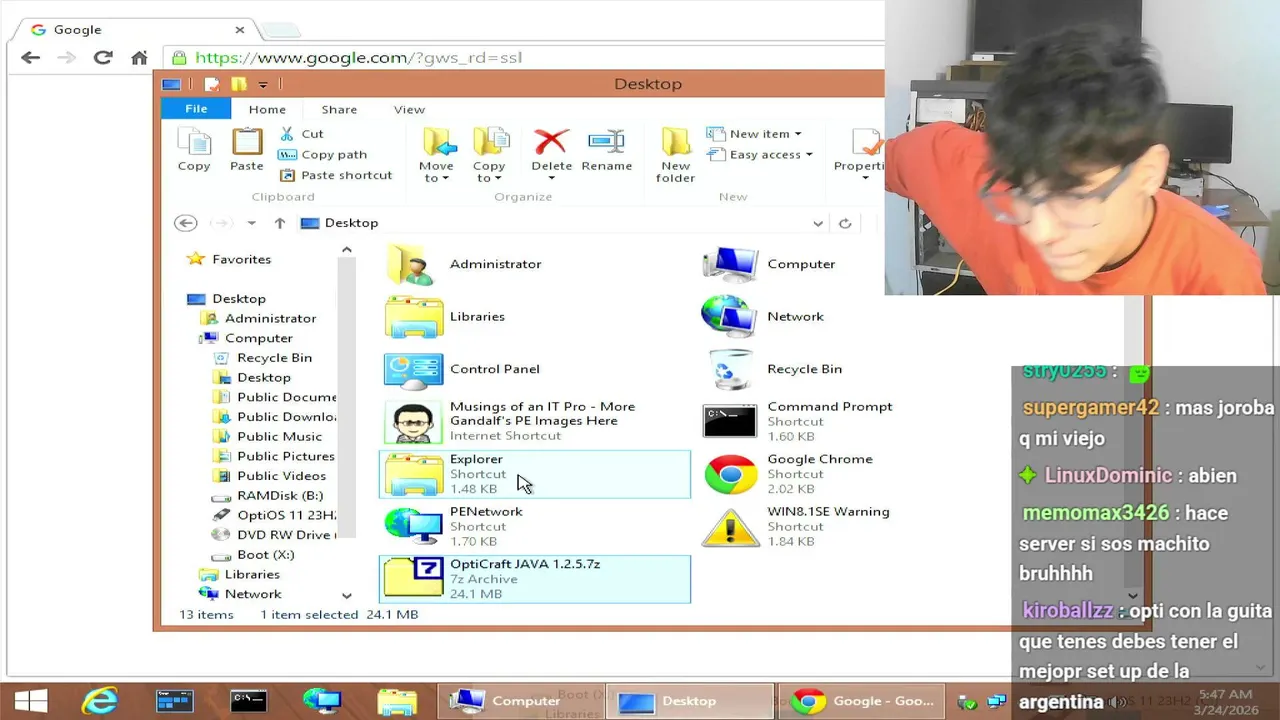
Task: Create a New folder from ribbon
Action: [675, 155]
